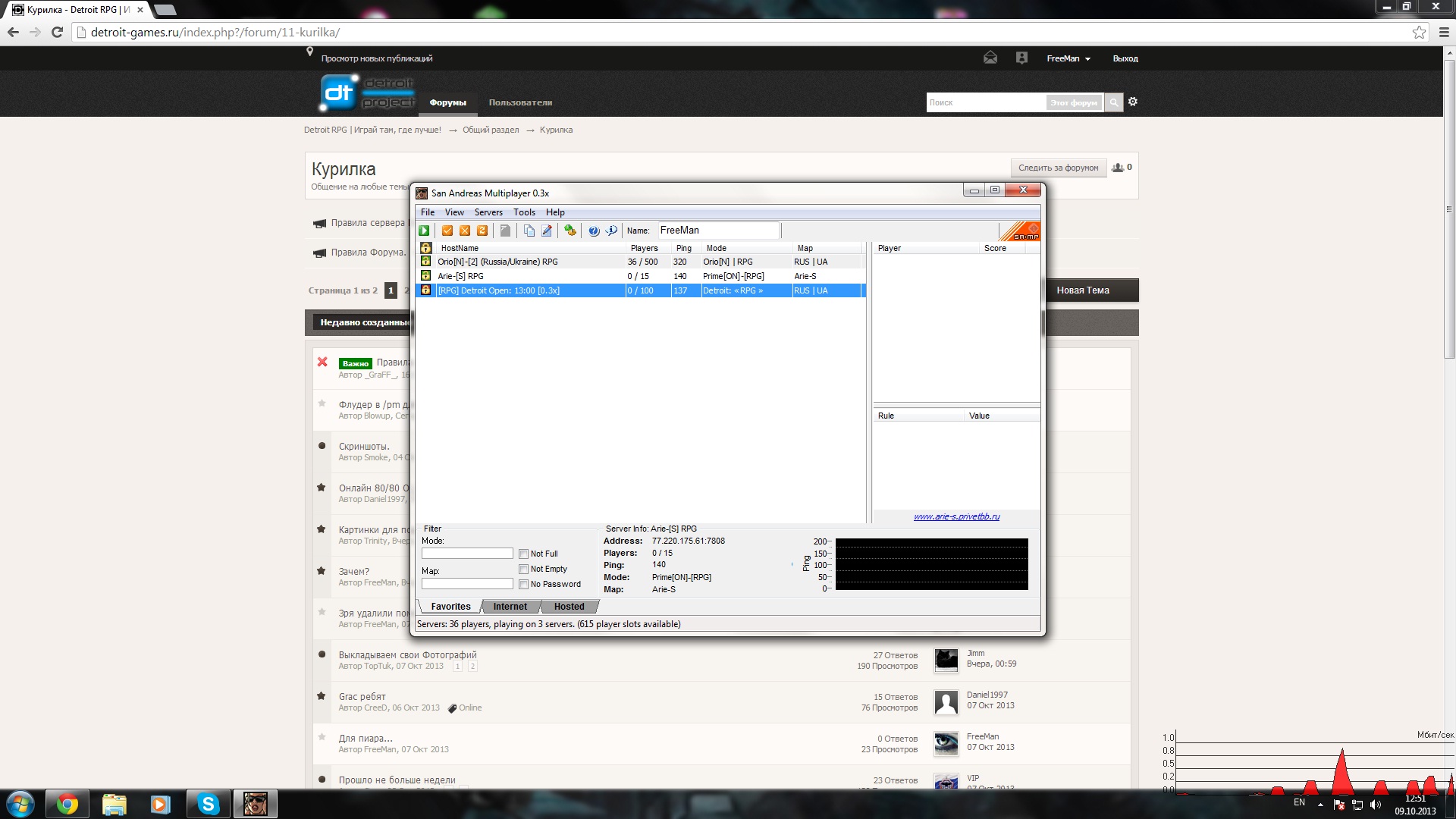Click the orange X Delete Server icon
The image size is (1456, 819).
(465, 231)
